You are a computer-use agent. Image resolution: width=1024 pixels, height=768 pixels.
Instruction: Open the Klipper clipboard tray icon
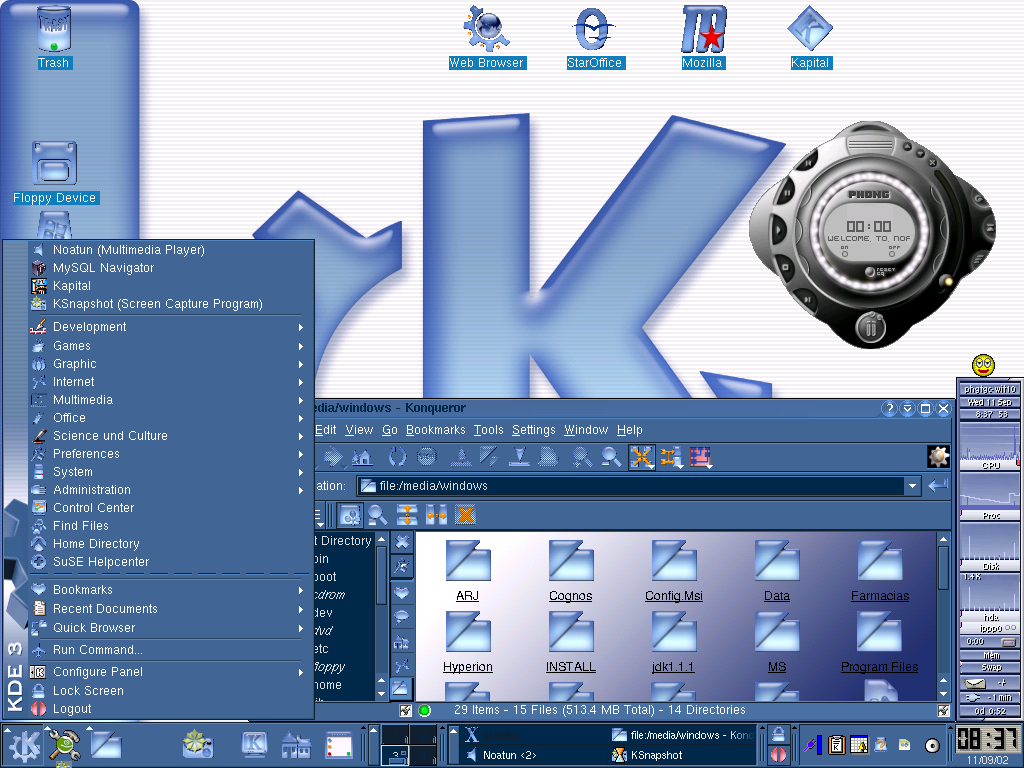coord(836,744)
